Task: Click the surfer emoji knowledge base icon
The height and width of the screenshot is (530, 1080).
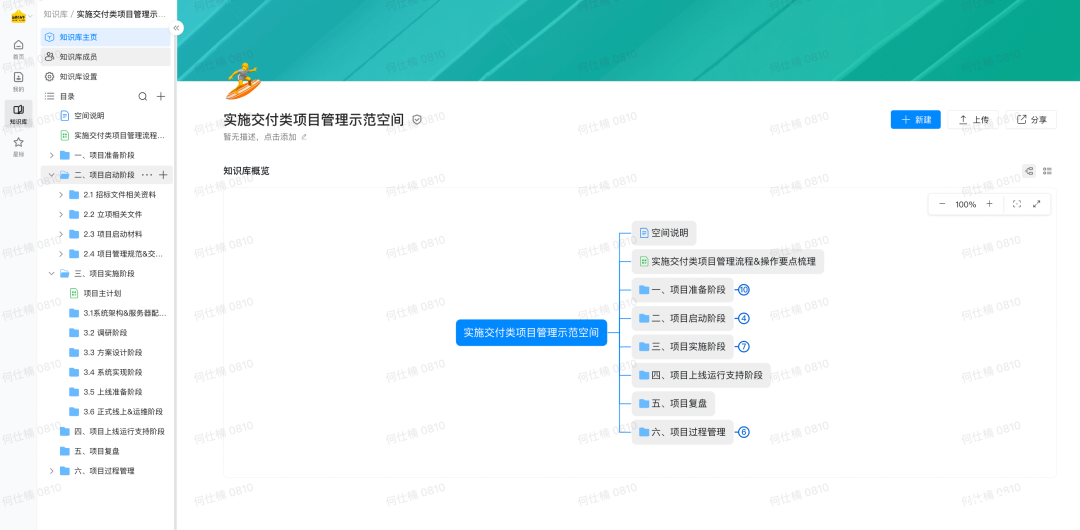Action: point(243,81)
